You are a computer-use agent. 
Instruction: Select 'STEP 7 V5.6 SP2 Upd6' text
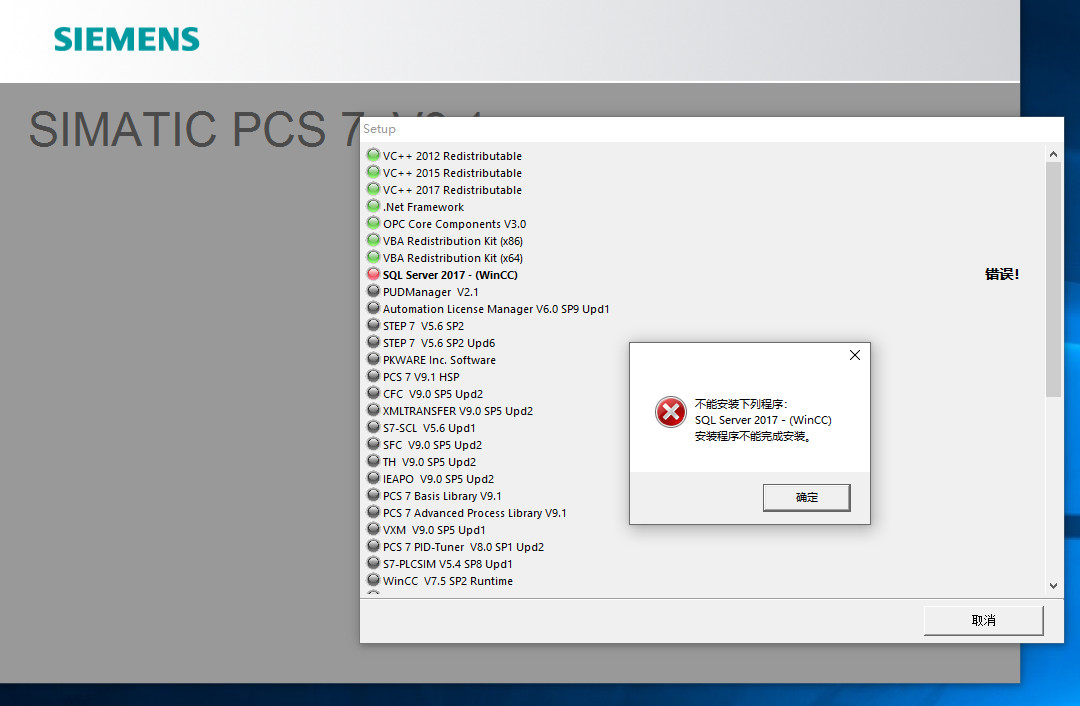pos(439,343)
